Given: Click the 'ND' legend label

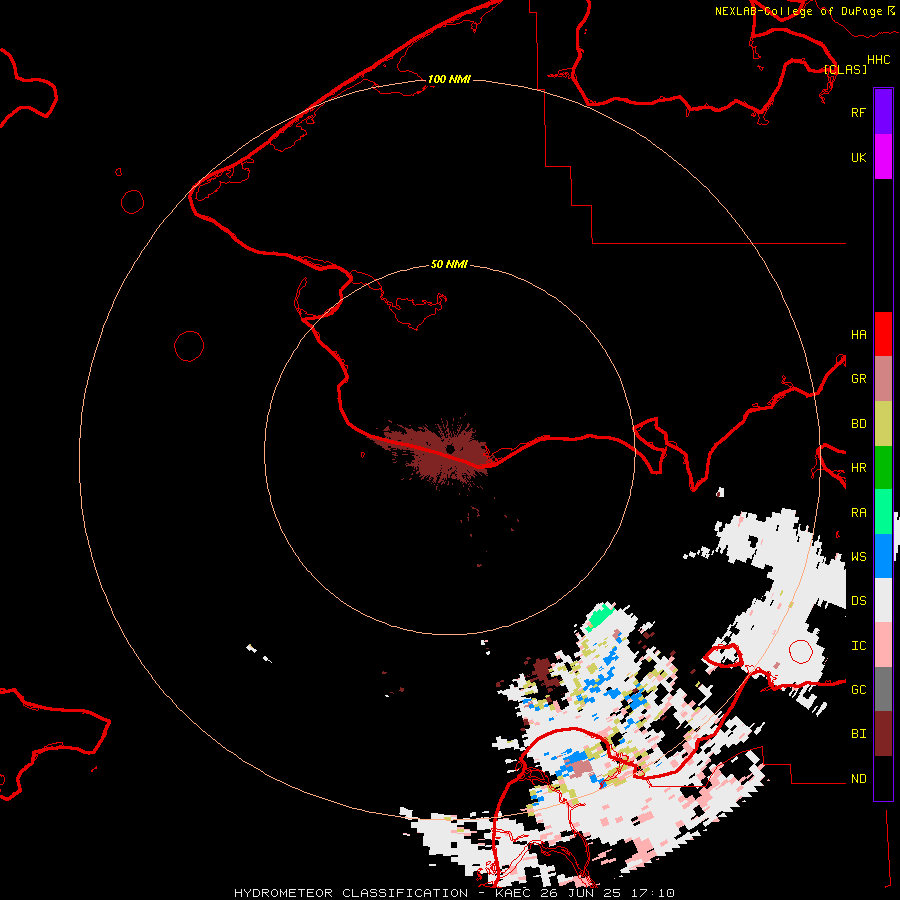Looking at the screenshot, I should coord(858,779).
